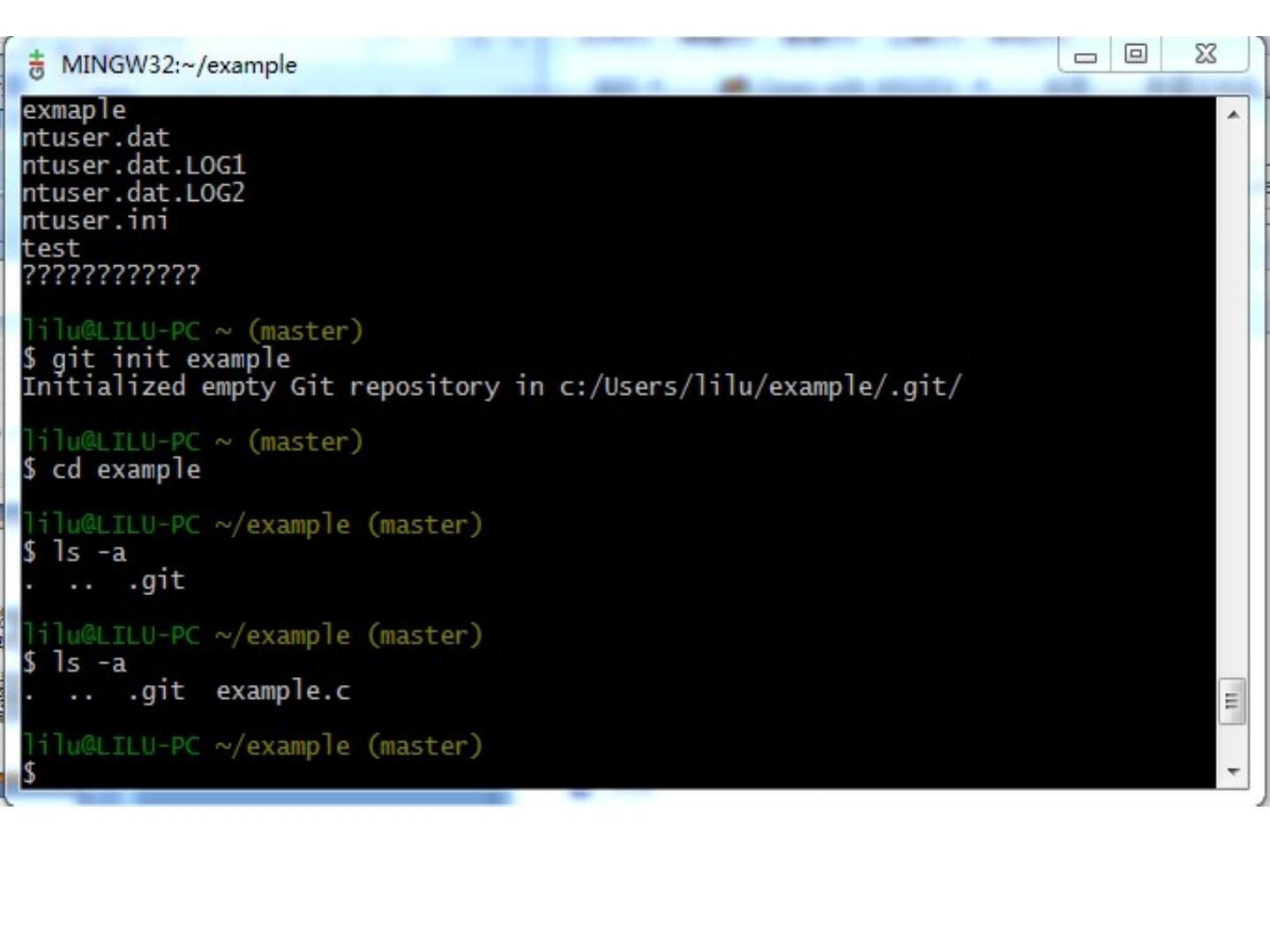This screenshot has height=952, width=1270.
Task: Click 'example.c' in the ls output
Action: (x=283, y=690)
